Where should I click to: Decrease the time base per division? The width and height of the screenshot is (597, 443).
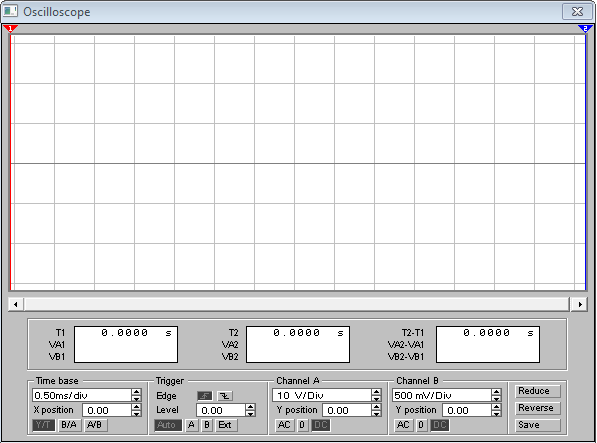[x=136, y=398]
